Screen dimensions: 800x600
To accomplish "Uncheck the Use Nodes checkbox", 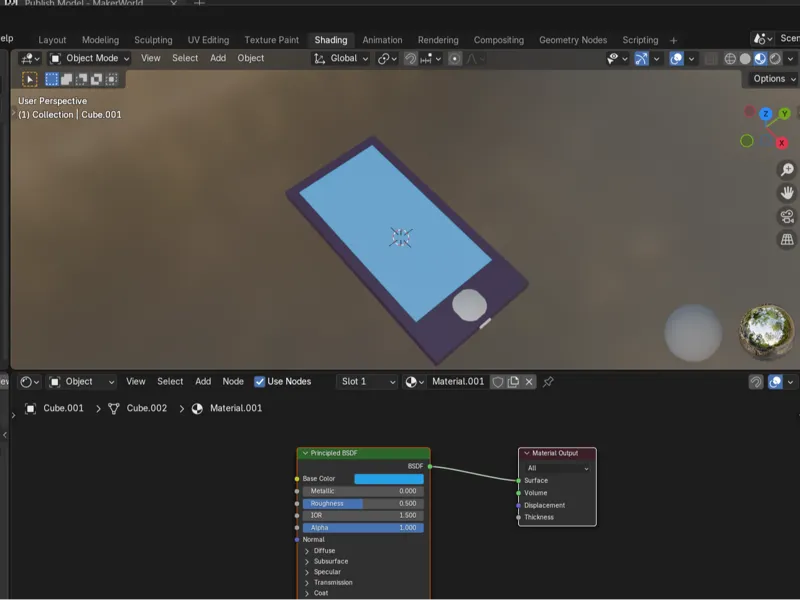I will tap(259, 382).
